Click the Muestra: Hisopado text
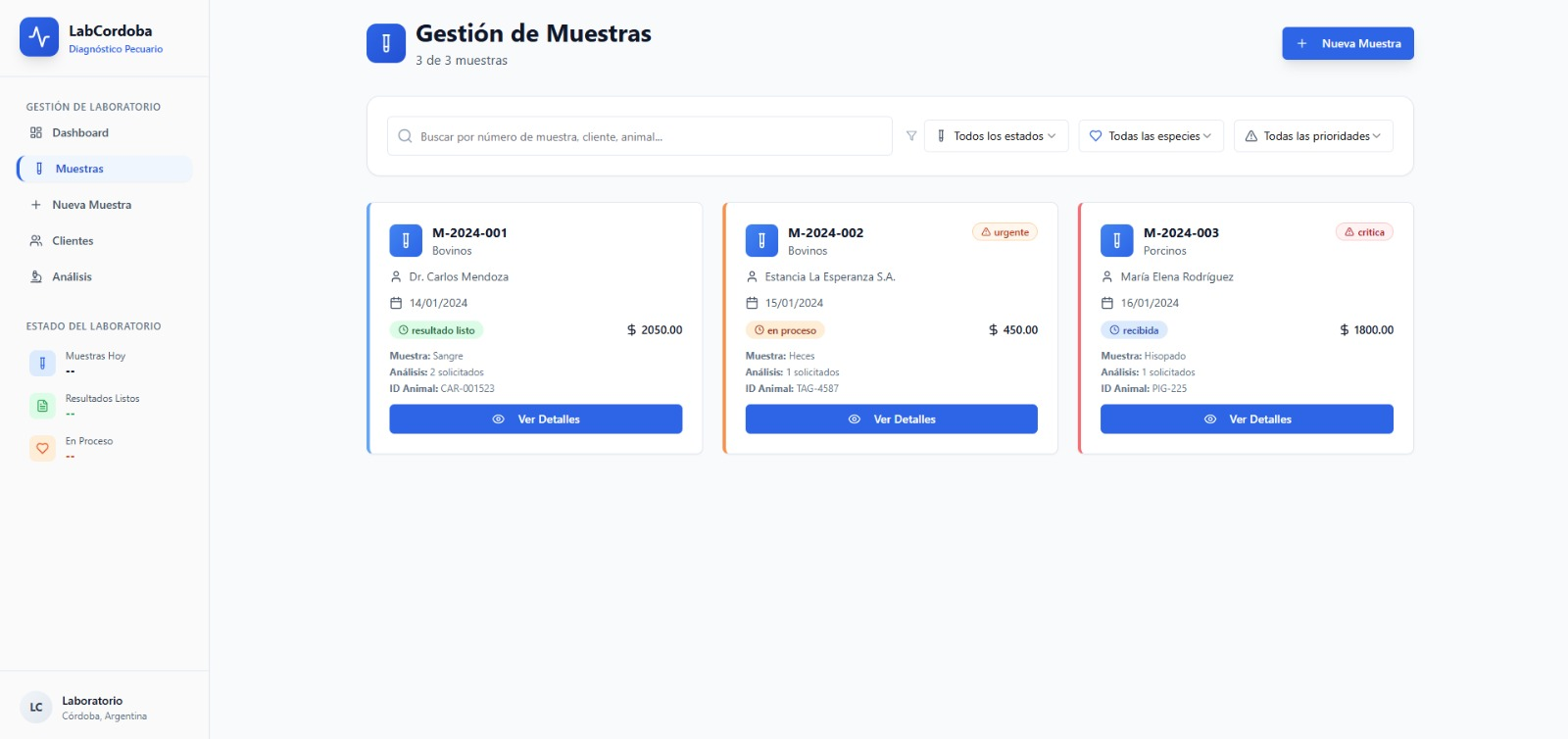 coord(1143,357)
